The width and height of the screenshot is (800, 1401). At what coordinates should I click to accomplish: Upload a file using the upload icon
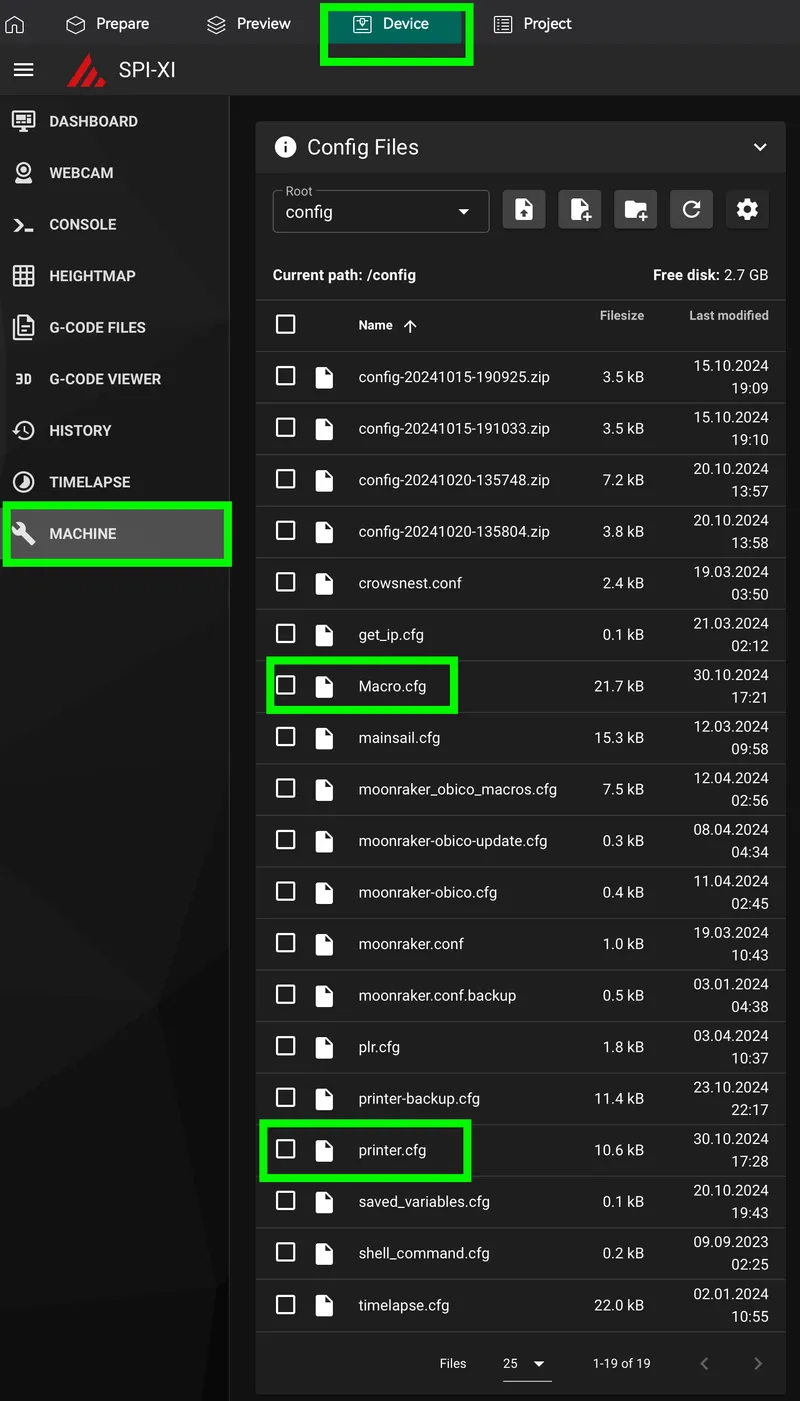[x=524, y=209]
